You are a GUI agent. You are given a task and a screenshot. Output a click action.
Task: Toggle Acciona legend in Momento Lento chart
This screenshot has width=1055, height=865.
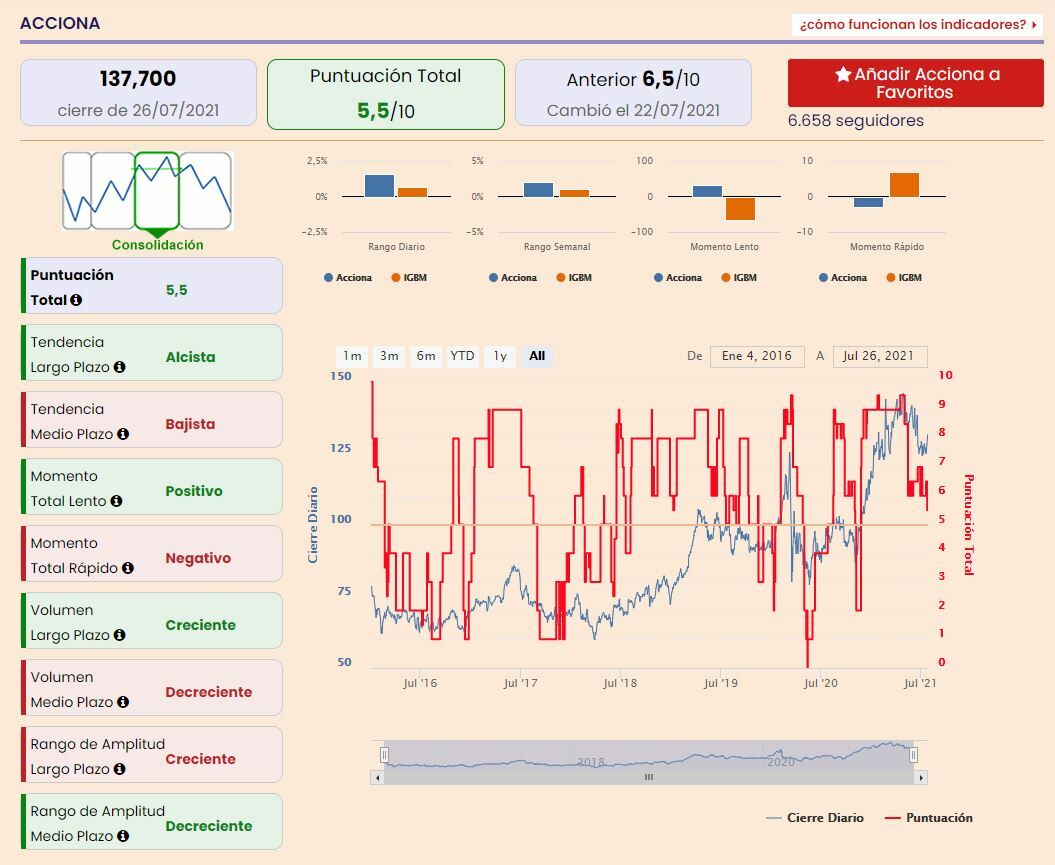click(678, 278)
